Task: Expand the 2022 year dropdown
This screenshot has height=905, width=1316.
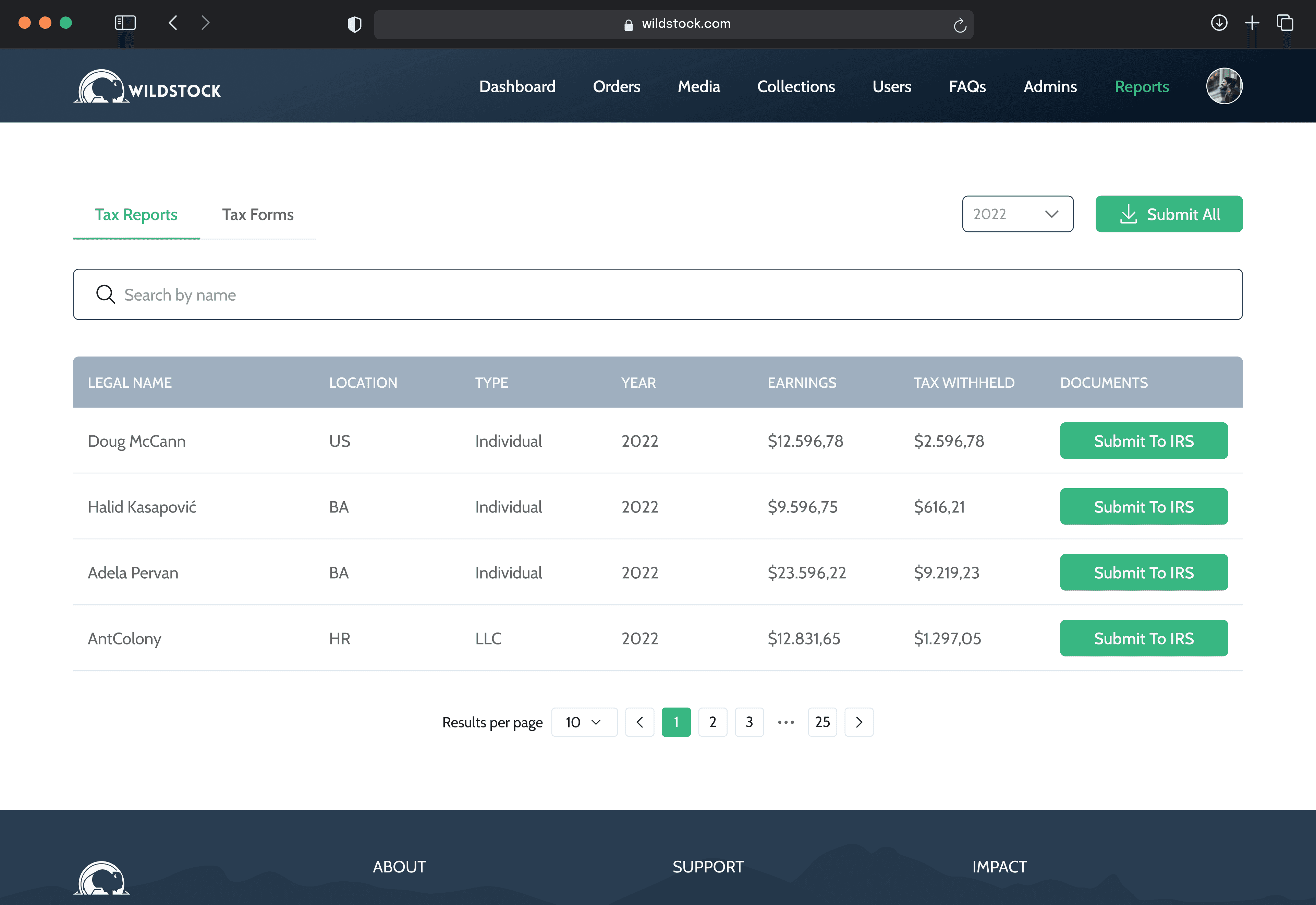Action: [x=1017, y=214]
